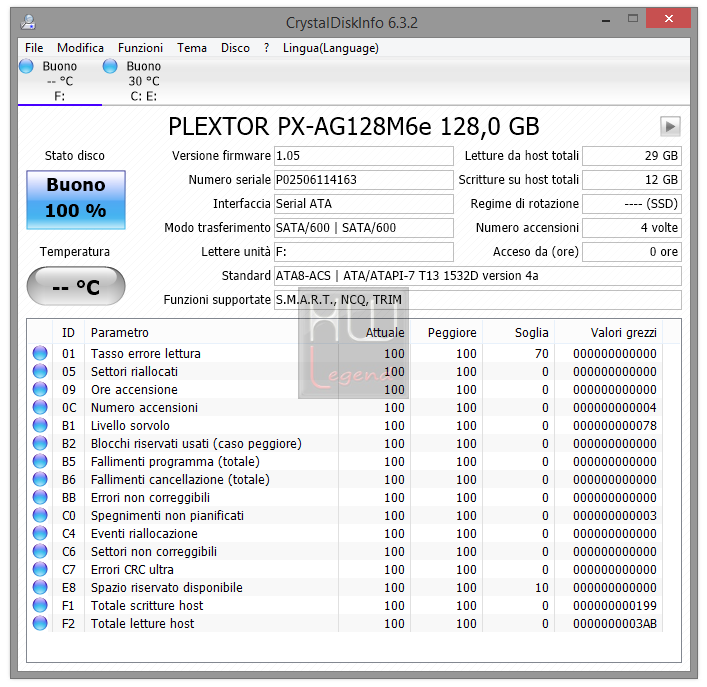Click status orb of Tasso errore lettura row

click(40, 353)
